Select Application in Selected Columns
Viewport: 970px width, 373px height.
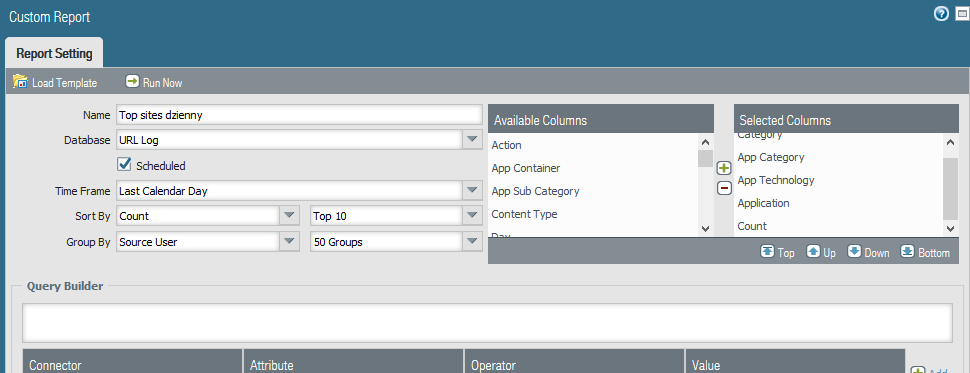pos(763,203)
